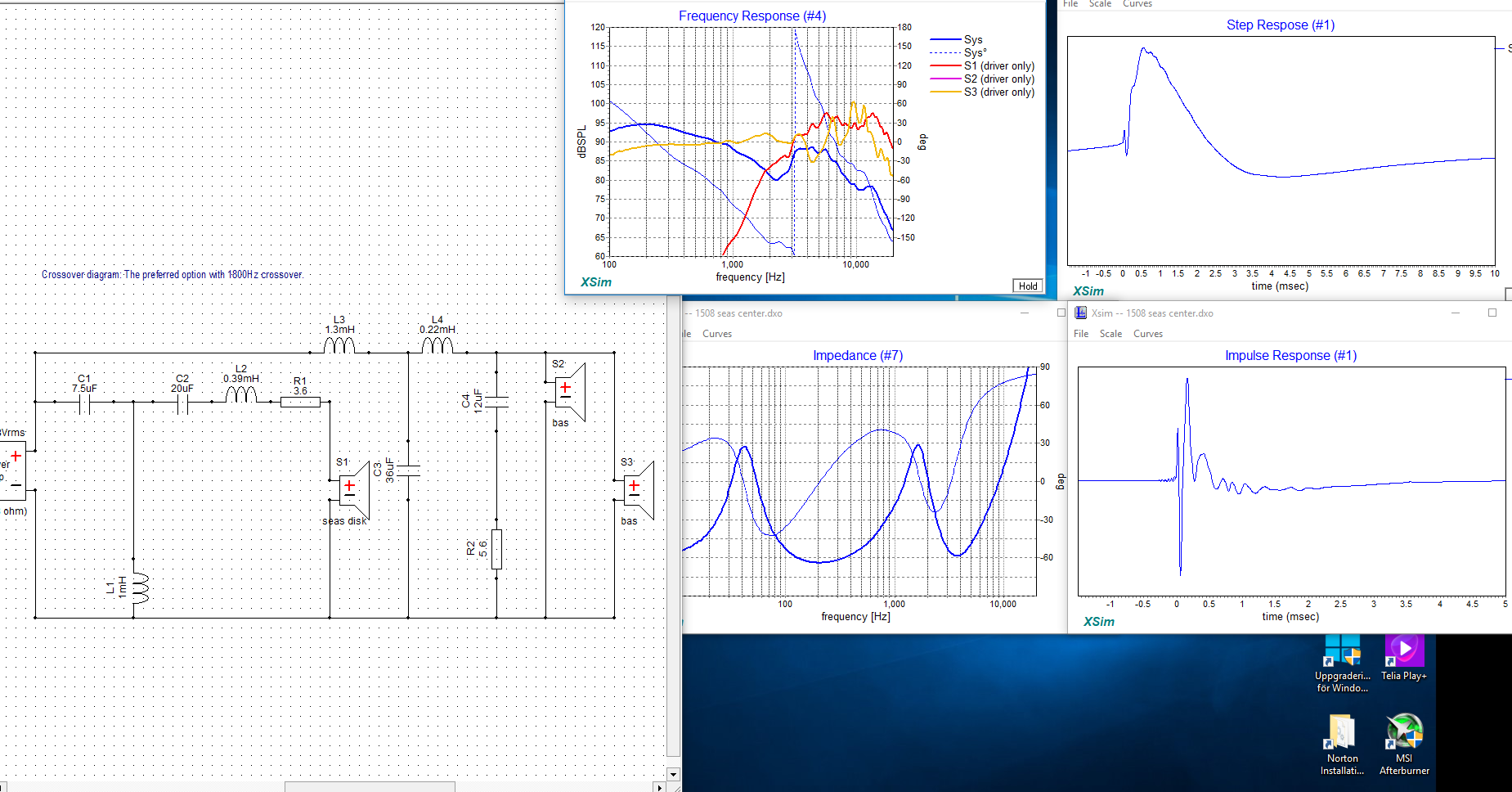The image size is (1512, 792).
Task: Select the S3 bas driver symbol
Action: [x=637, y=491]
